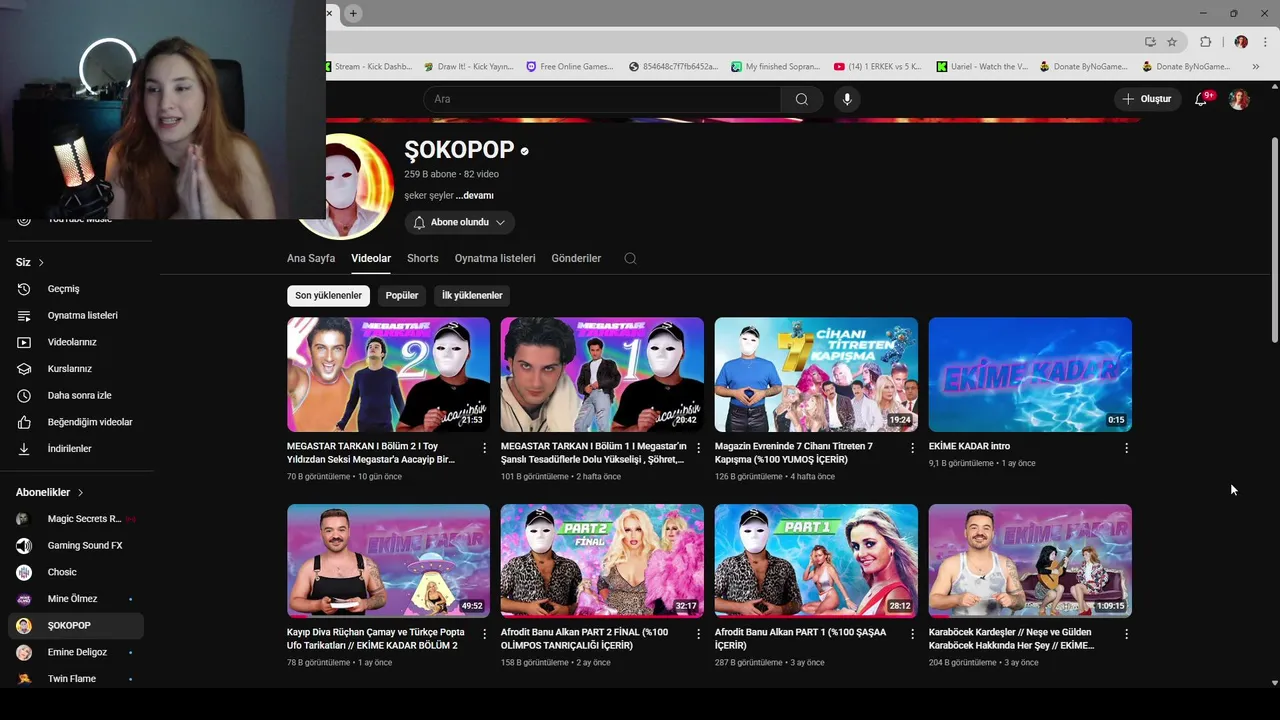This screenshot has height=720, width=1280.
Task: Show more bookmarks with overflow chevron
Action: (1256, 67)
